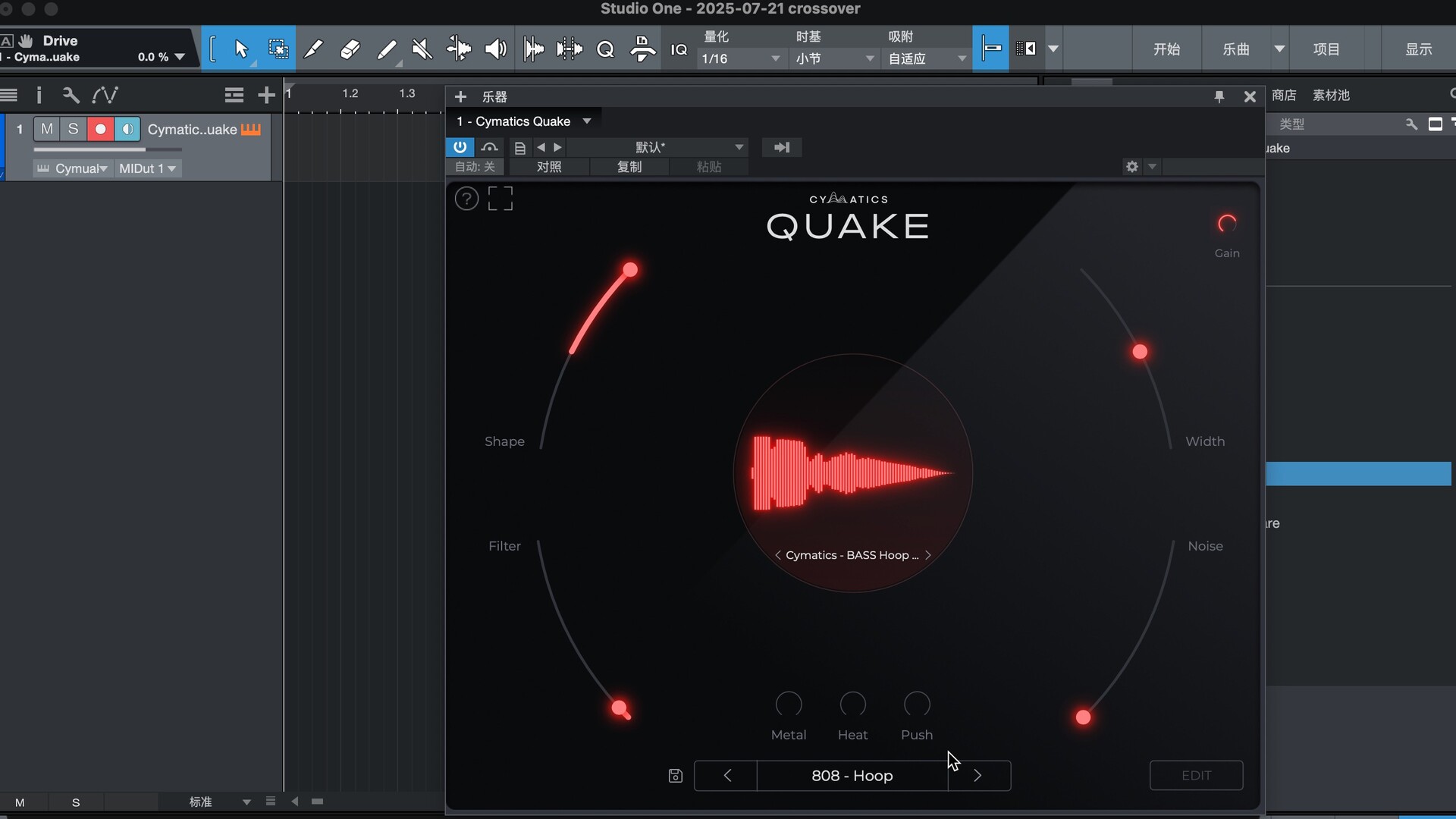1456x819 pixels.
Task: Click 自动: 关 automation button
Action: pyautogui.click(x=475, y=167)
